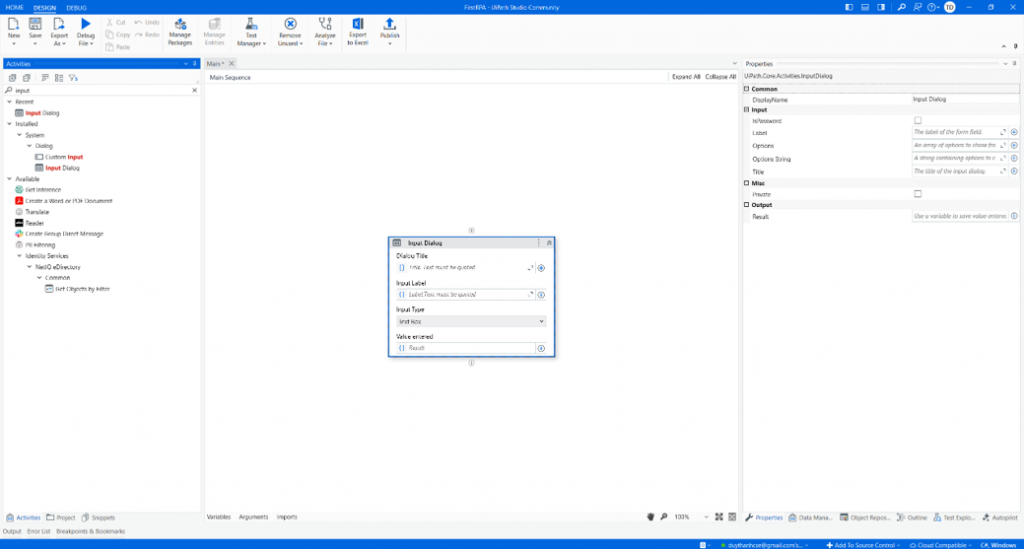The height and width of the screenshot is (549, 1024).
Task: Click the Analyze File icon
Action: tap(325, 24)
